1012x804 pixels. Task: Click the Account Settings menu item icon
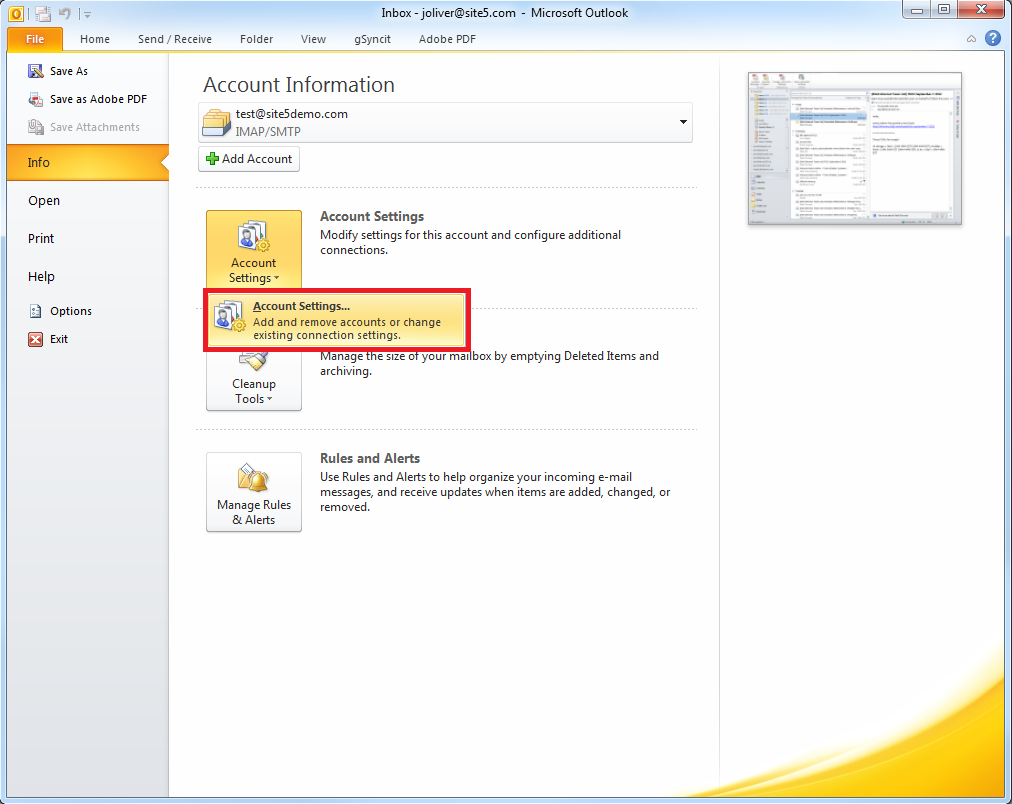click(x=229, y=316)
